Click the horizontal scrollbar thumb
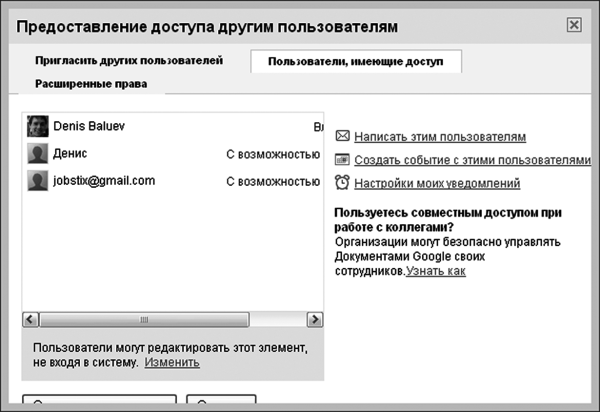 (x=144, y=319)
